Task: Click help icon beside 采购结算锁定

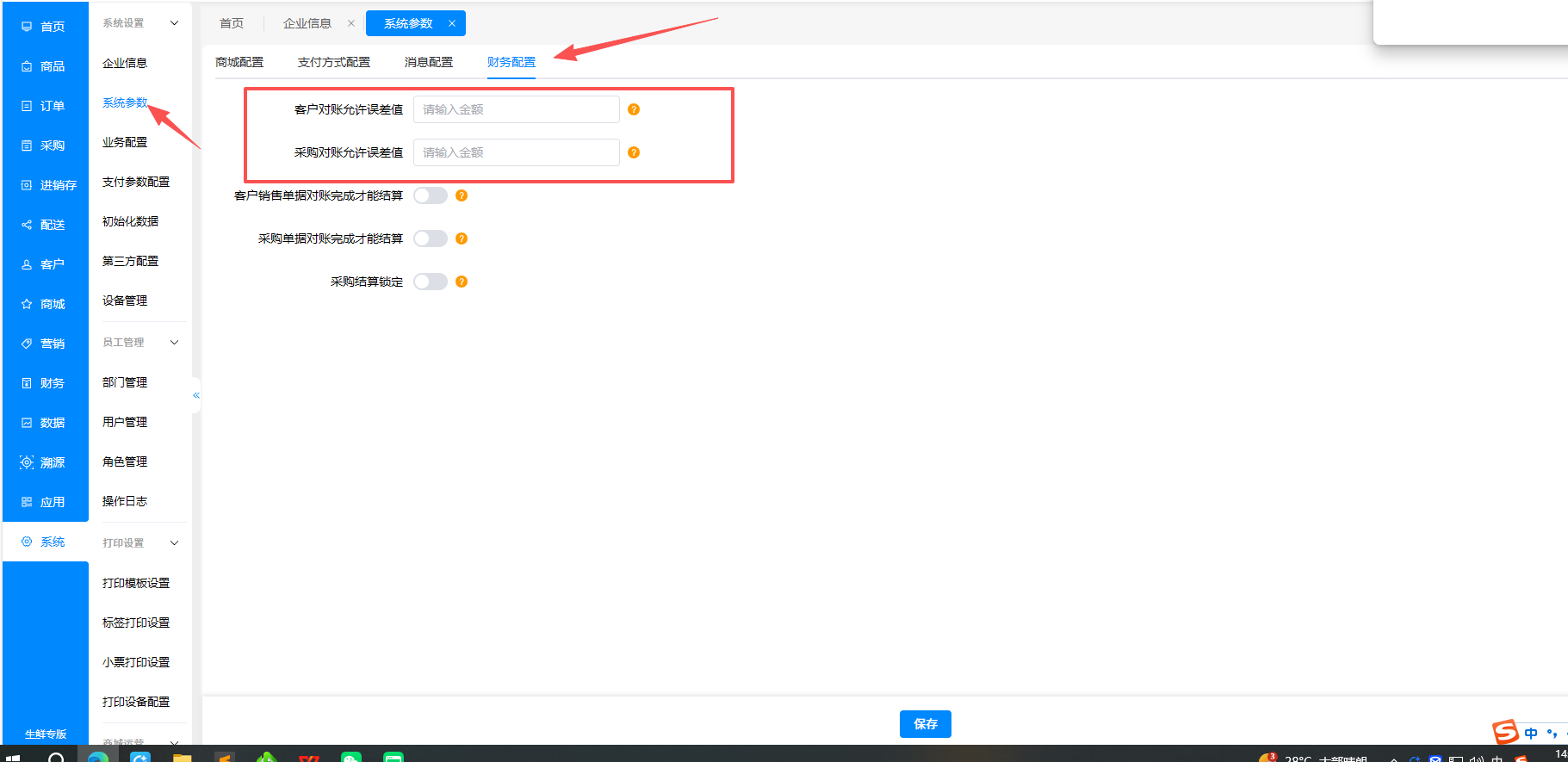Action: (x=462, y=282)
